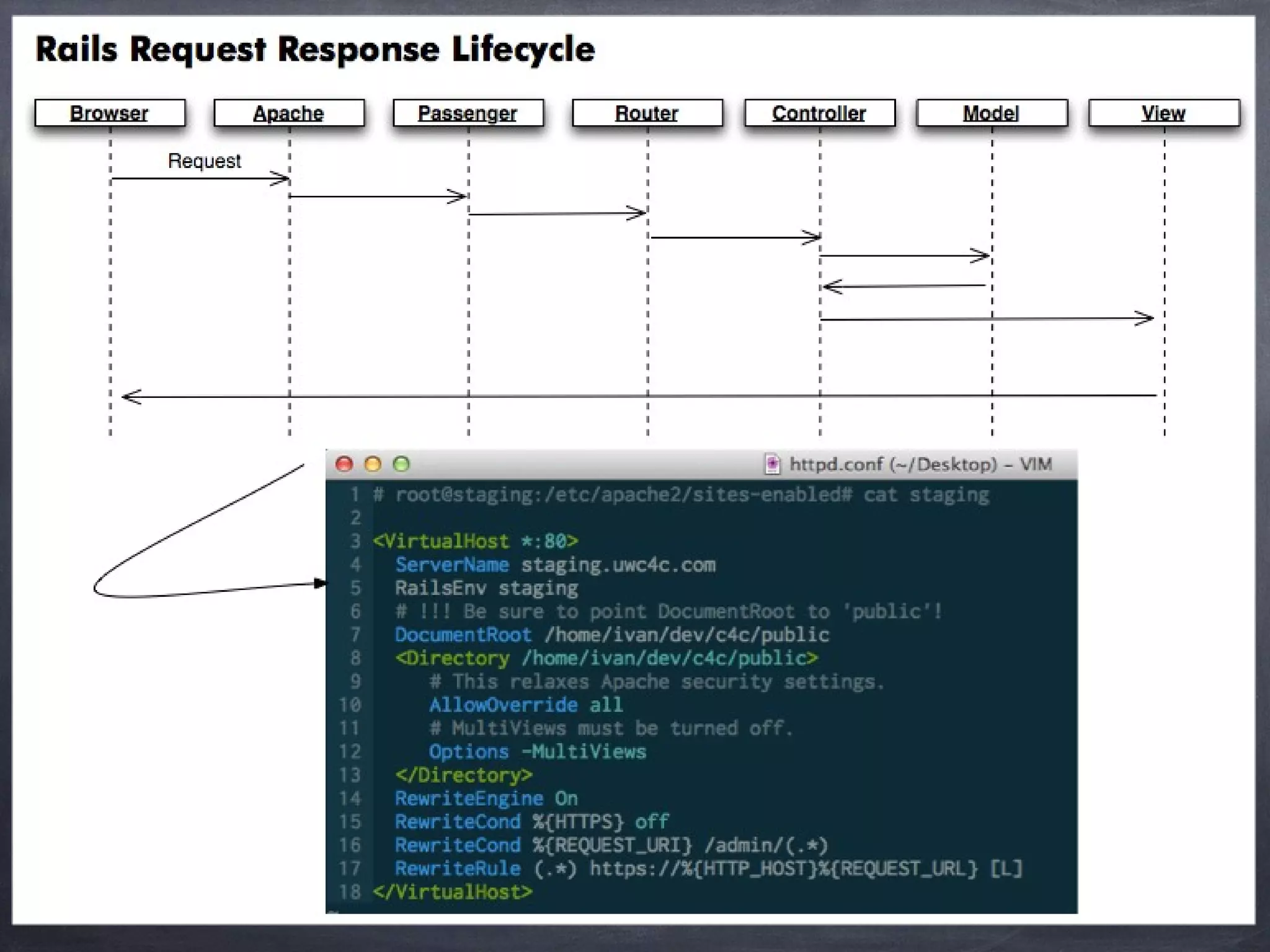
Task: Select the Model header box
Action: click(x=992, y=113)
